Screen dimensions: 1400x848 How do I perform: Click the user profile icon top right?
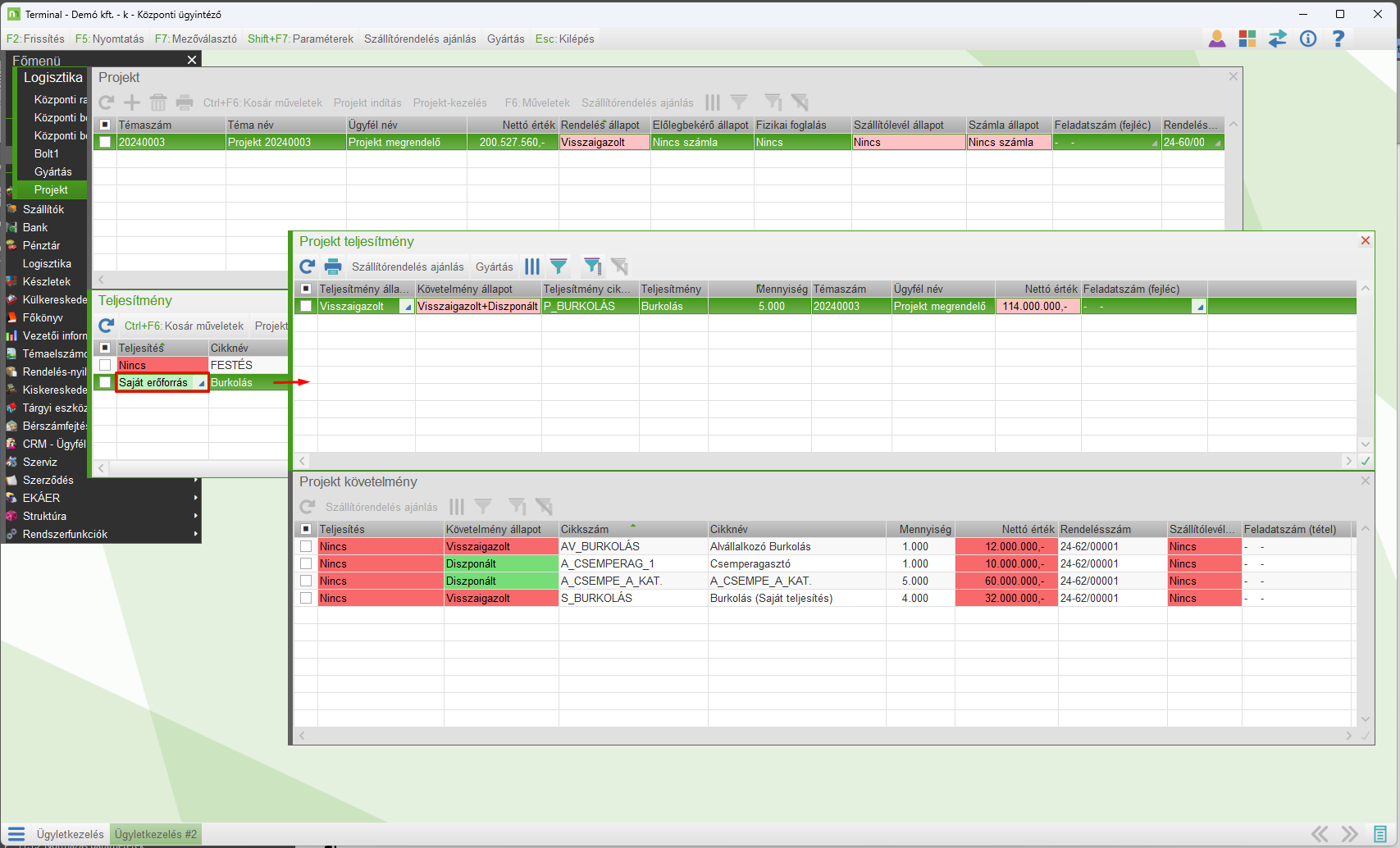tap(1217, 39)
